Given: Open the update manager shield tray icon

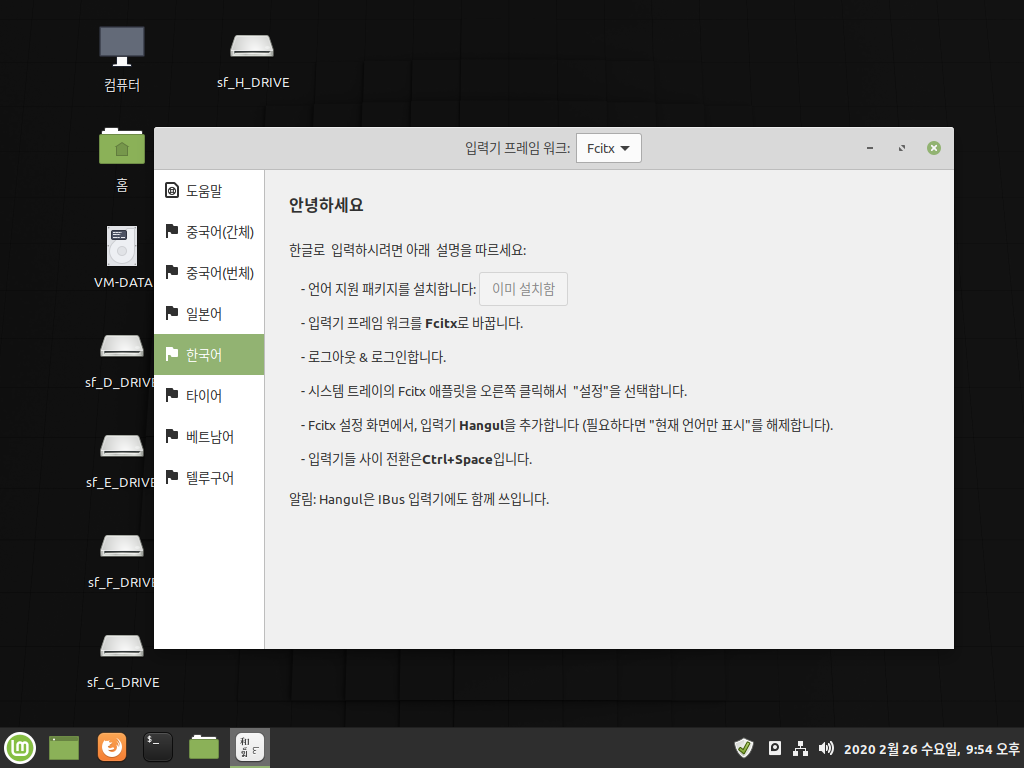Looking at the screenshot, I should point(744,748).
